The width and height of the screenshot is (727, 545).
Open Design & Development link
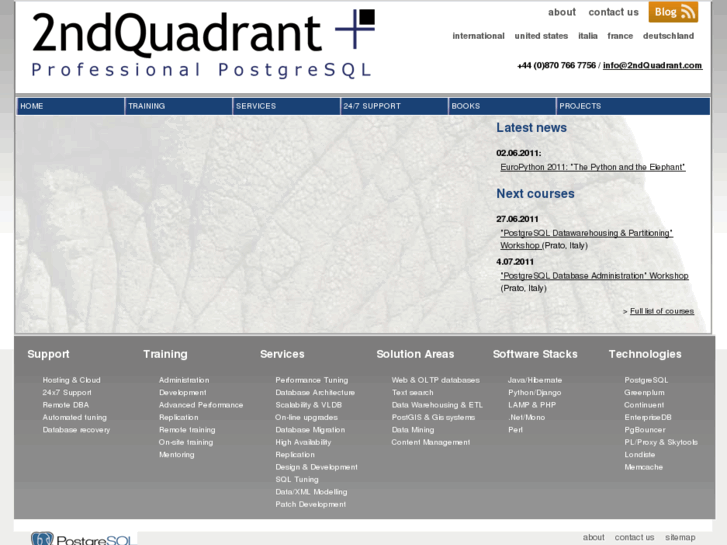[316, 467]
